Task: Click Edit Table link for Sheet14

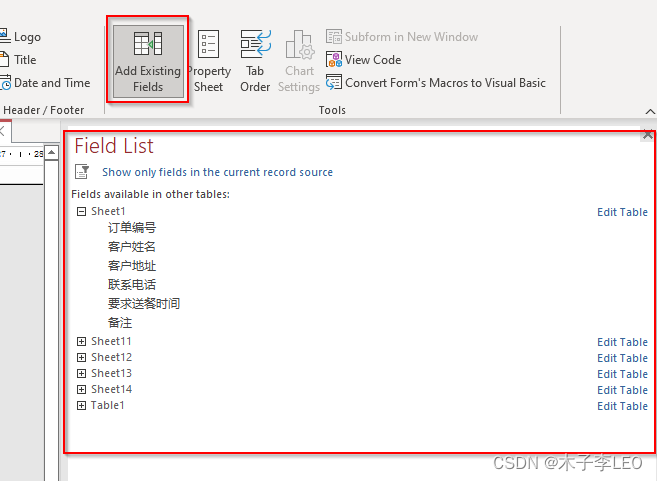Action: tap(622, 390)
